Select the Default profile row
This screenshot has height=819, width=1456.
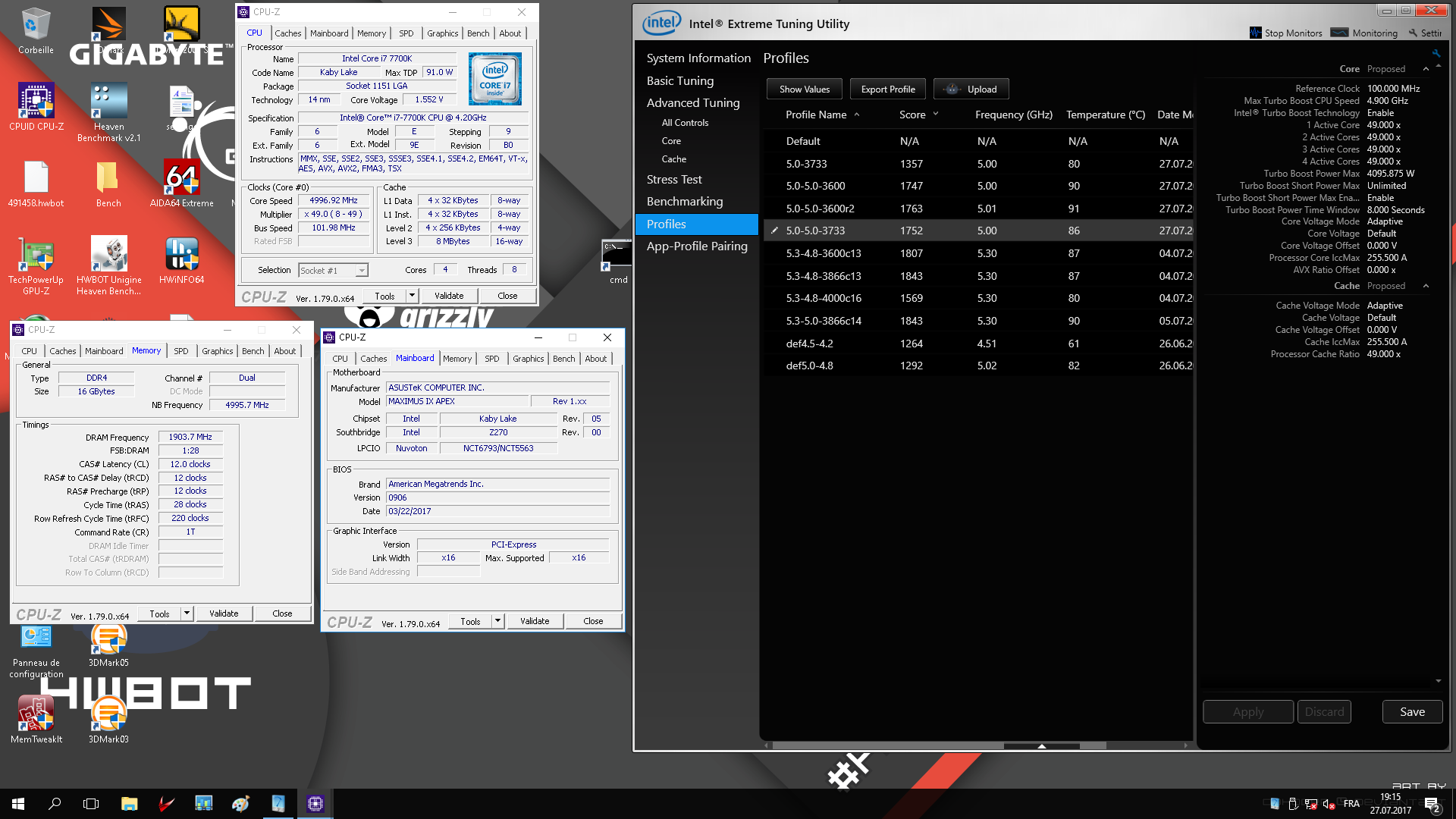pos(978,141)
